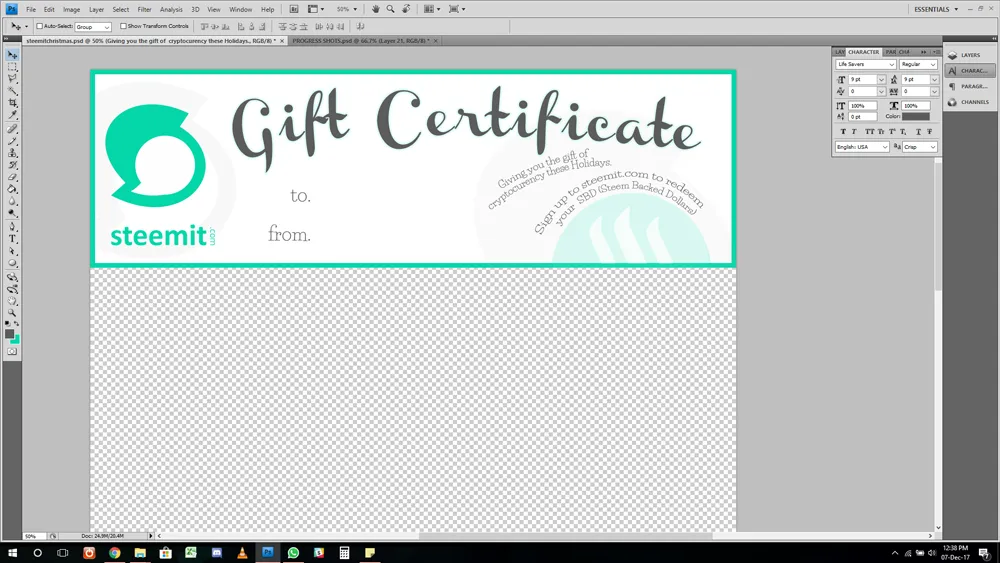Open the kerning dropdown

tap(881, 92)
